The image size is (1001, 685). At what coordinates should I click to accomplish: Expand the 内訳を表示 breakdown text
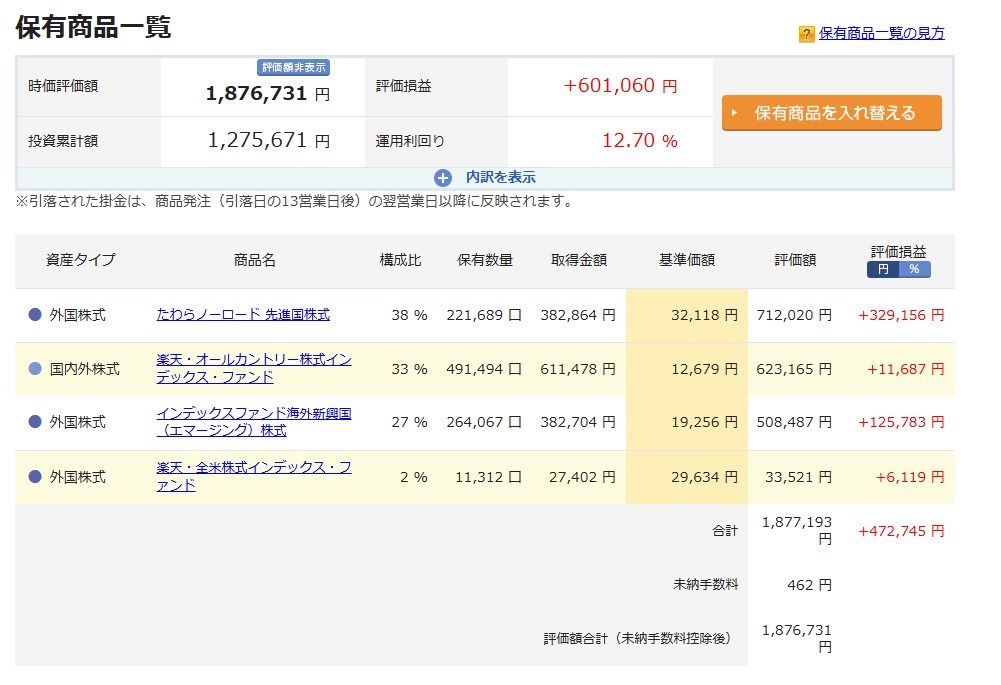point(500,177)
